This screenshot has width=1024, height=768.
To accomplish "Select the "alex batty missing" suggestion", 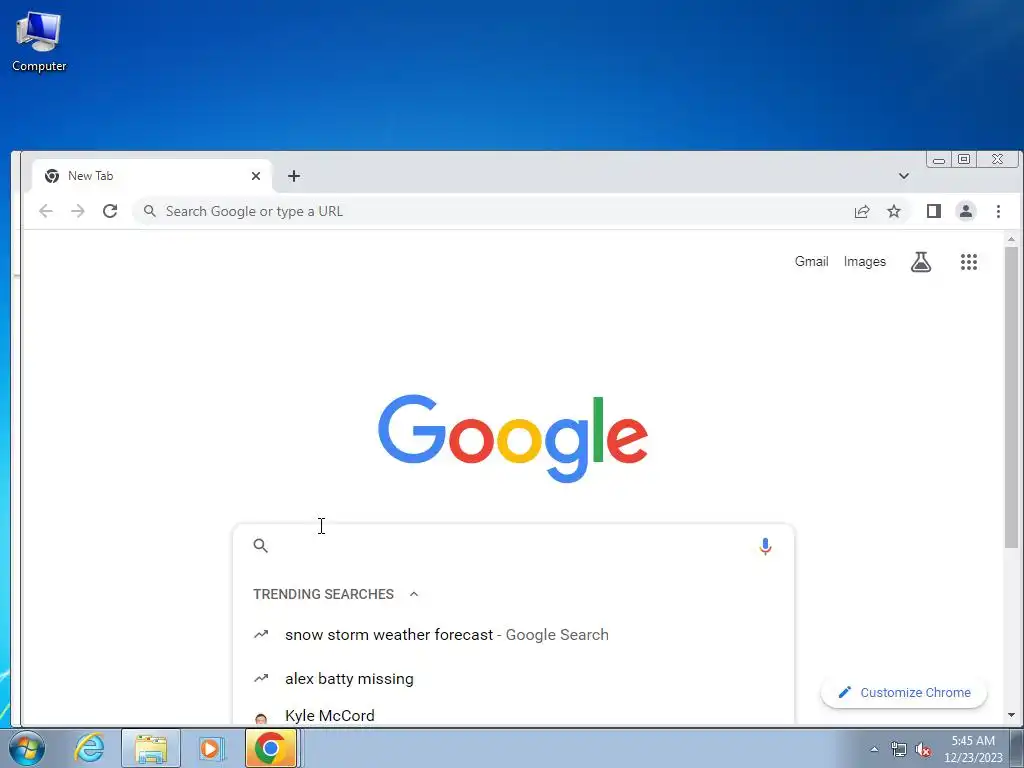I will pos(513,679).
